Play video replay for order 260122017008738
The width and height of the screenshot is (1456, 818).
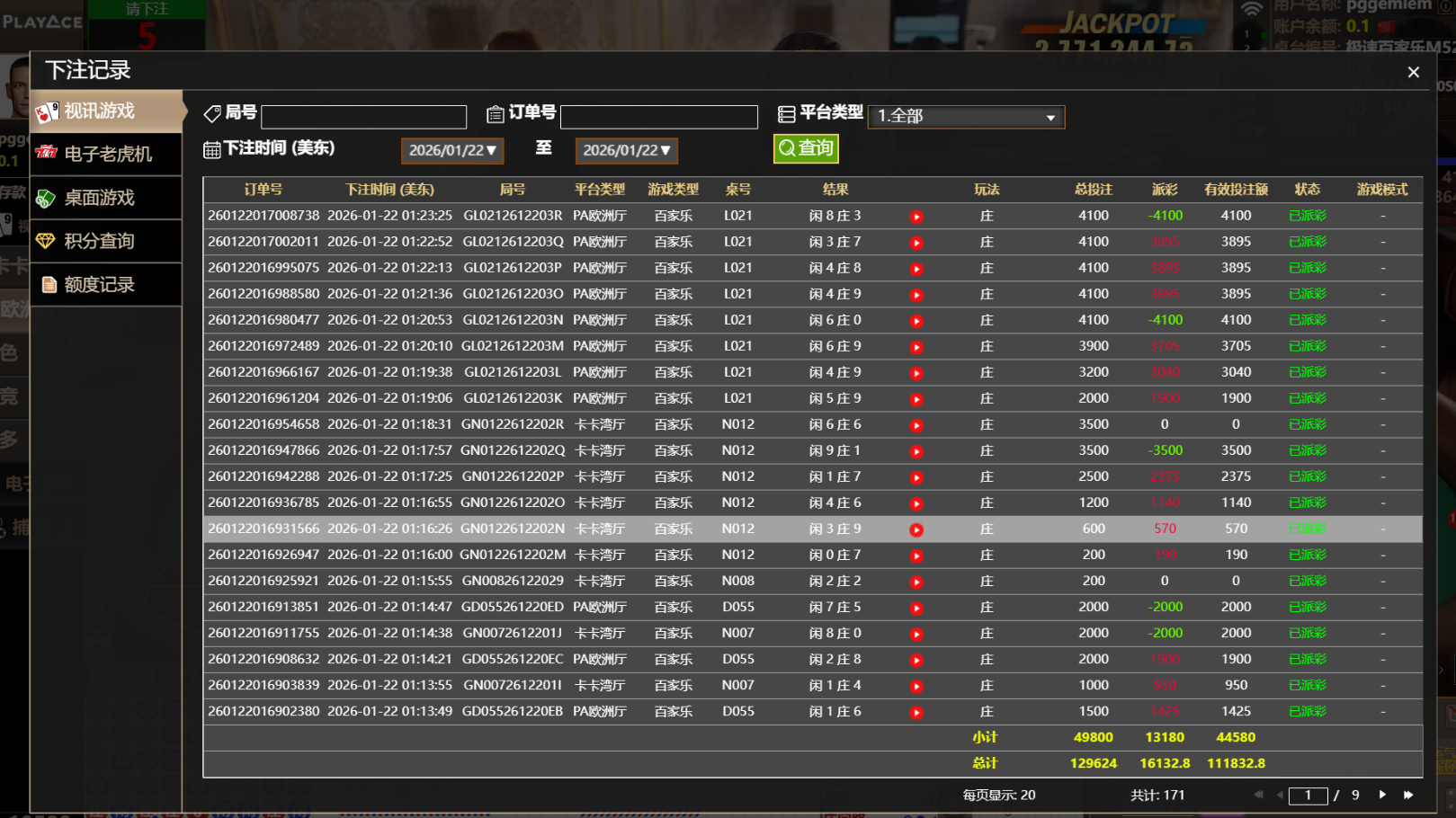click(916, 217)
